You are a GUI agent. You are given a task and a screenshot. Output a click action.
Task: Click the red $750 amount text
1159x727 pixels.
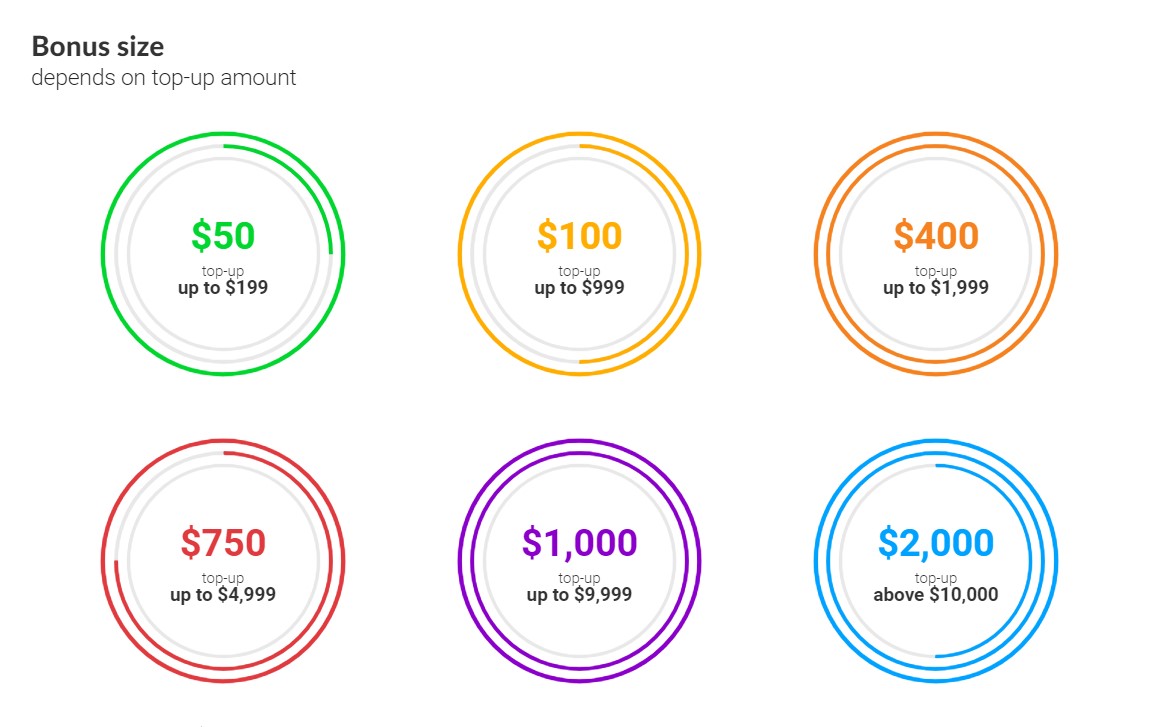(x=223, y=543)
